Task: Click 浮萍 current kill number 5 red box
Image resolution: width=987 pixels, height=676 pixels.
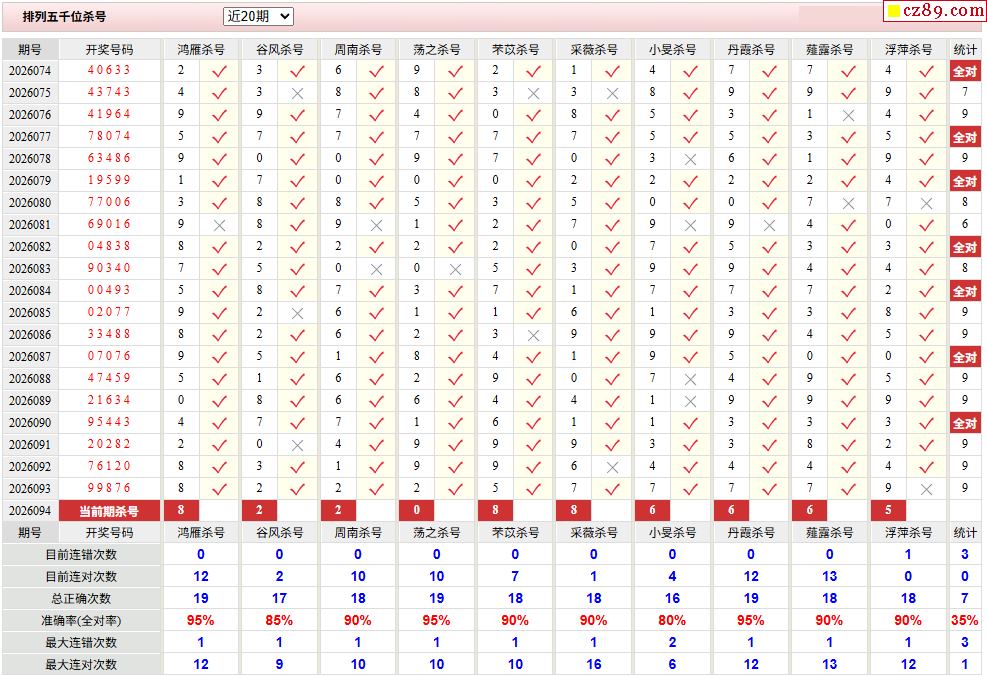Action: 888,511
